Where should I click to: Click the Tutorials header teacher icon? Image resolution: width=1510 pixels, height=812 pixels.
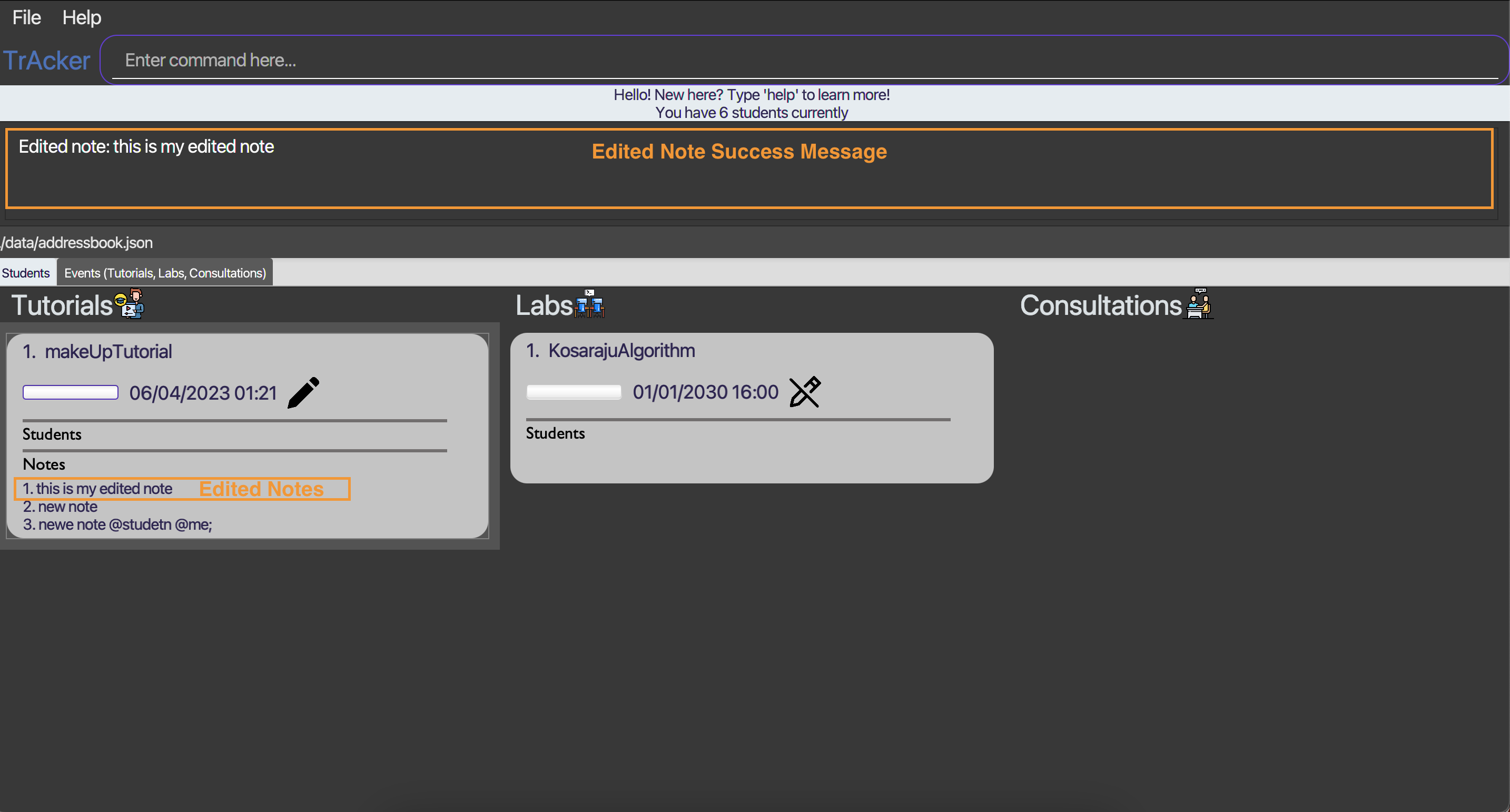(129, 304)
